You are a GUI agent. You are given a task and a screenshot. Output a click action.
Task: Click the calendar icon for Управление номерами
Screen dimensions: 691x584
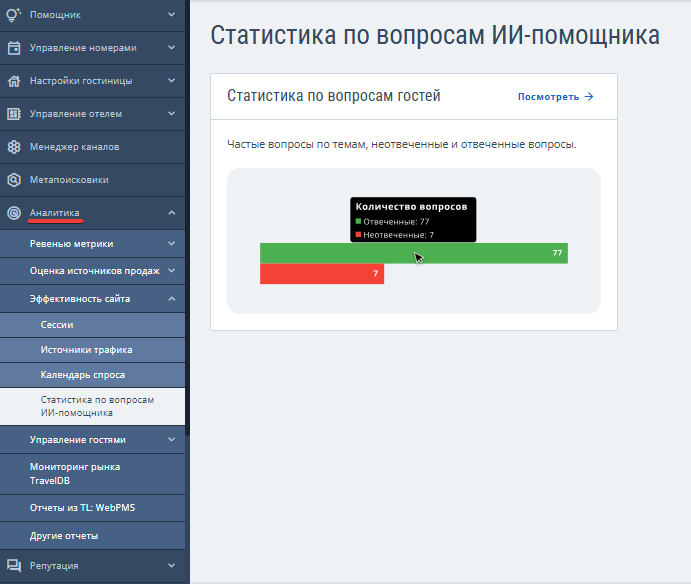[14, 48]
